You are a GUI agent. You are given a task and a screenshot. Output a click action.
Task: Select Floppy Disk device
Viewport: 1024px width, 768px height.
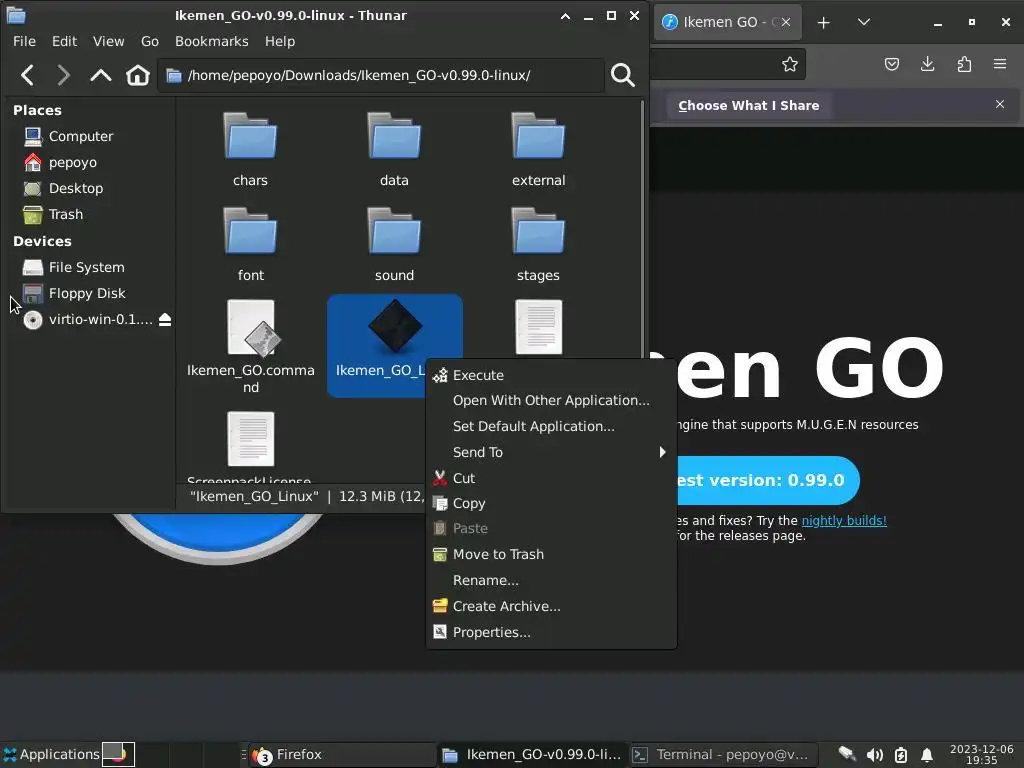point(88,293)
